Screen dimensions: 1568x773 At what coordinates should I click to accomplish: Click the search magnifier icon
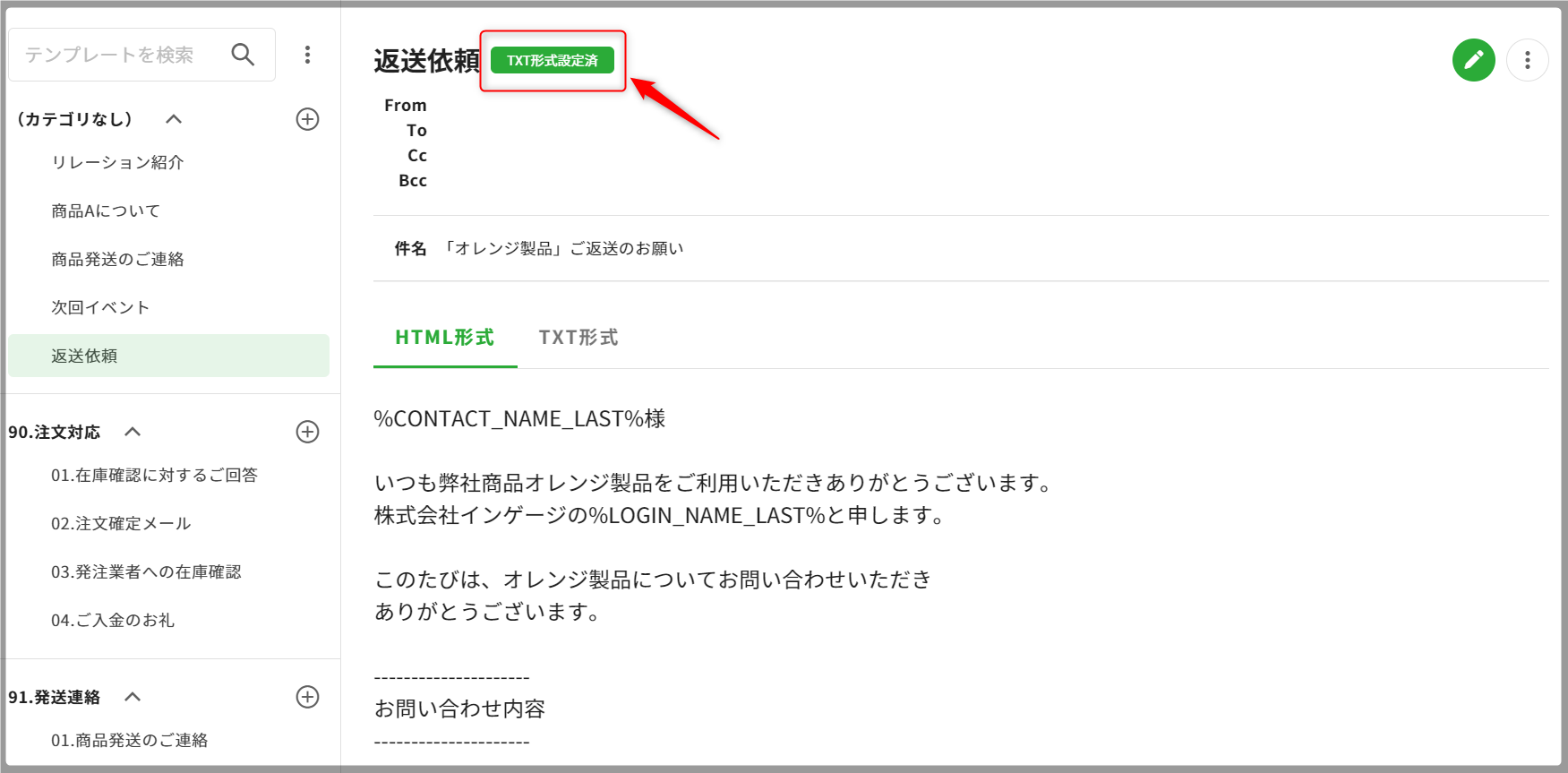pyautogui.click(x=243, y=55)
